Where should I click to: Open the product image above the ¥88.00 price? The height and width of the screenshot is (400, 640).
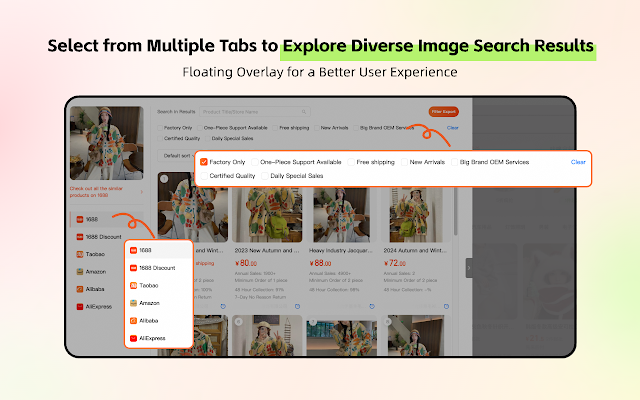click(341, 215)
